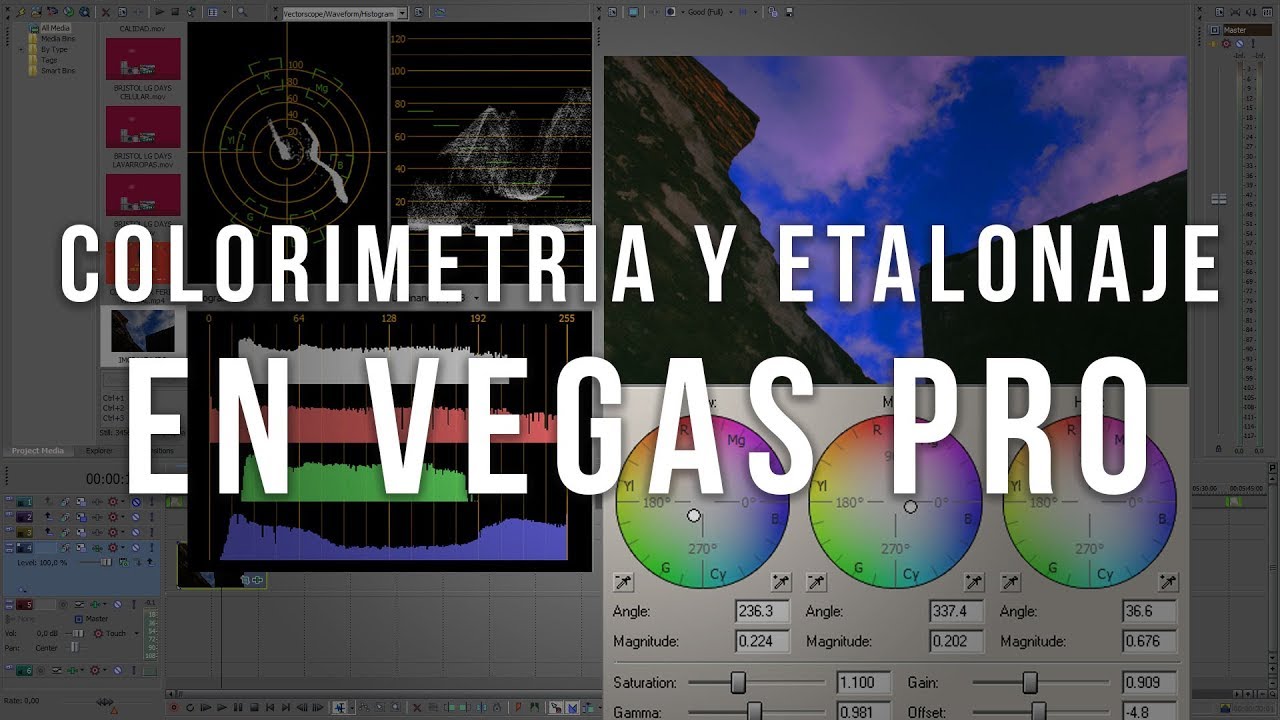The width and height of the screenshot is (1280, 720).
Task: Click Stop in the timeline transport bar
Action: (254, 708)
